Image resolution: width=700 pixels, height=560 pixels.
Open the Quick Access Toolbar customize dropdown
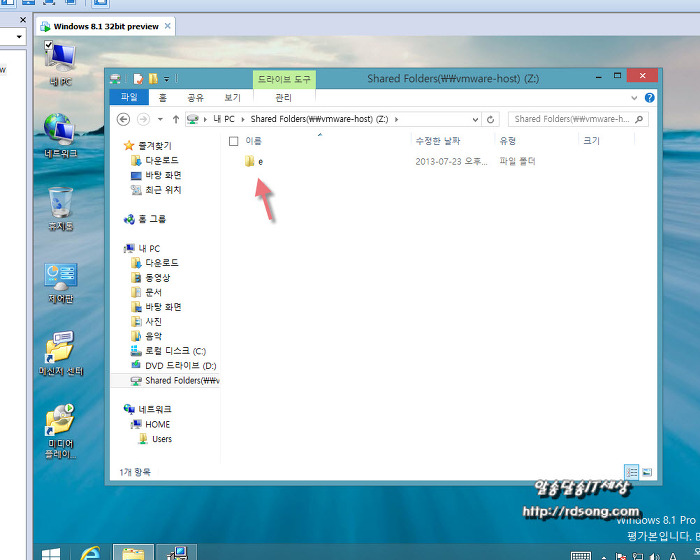tap(168, 78)
